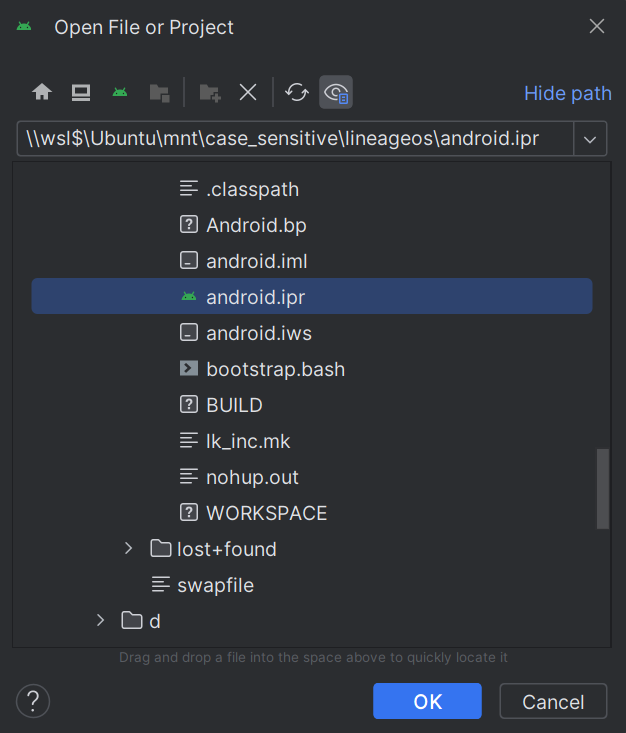Jump to Desktop directory icon
This screenshot has height=733, width=626.
click(x=81, y=92)
